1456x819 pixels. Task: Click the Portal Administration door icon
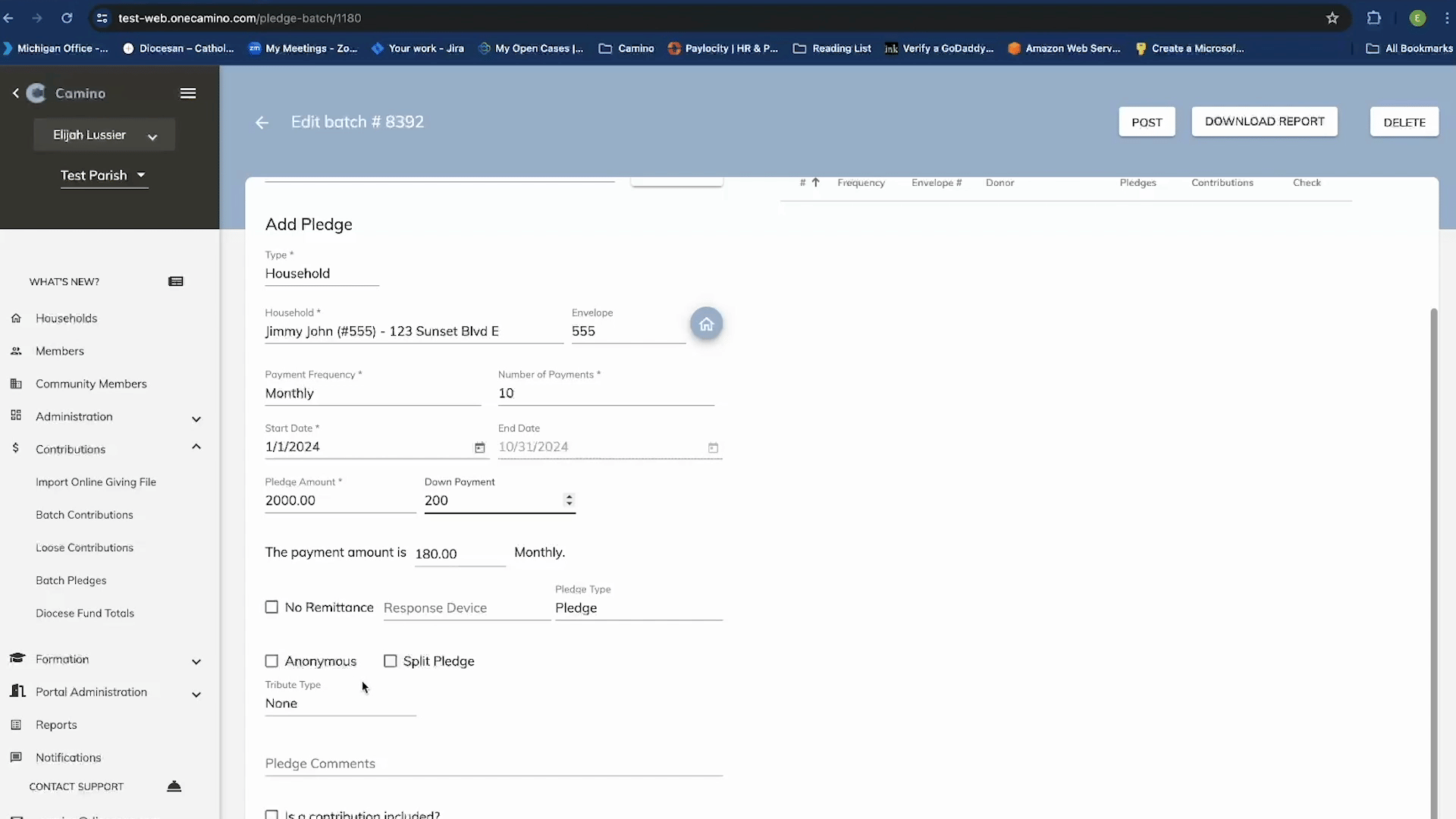click(x=17, y=691)
